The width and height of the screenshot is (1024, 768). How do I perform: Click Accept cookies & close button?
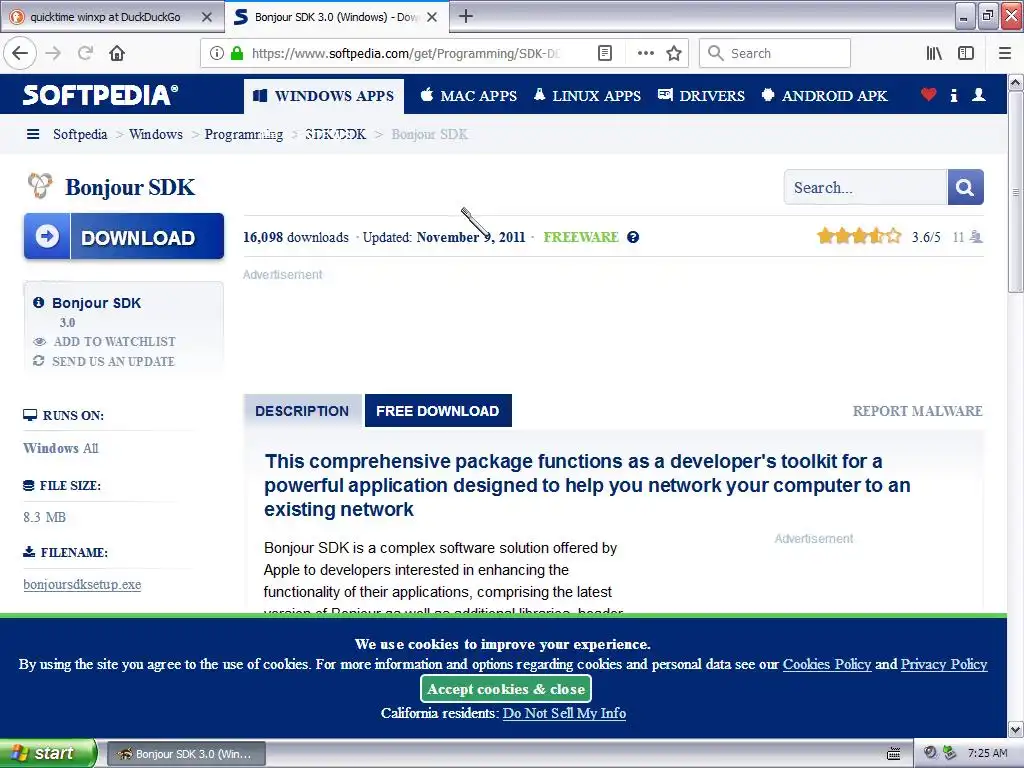pos(505,689)
